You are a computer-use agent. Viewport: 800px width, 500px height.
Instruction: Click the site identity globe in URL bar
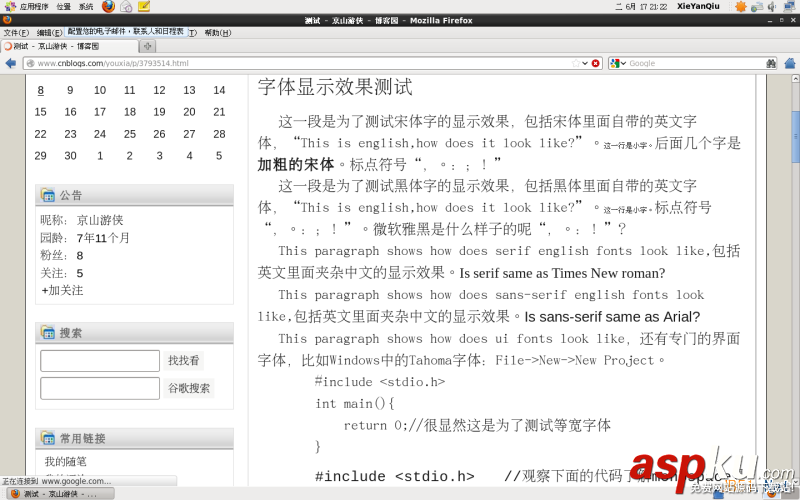[x=30, y=63]
